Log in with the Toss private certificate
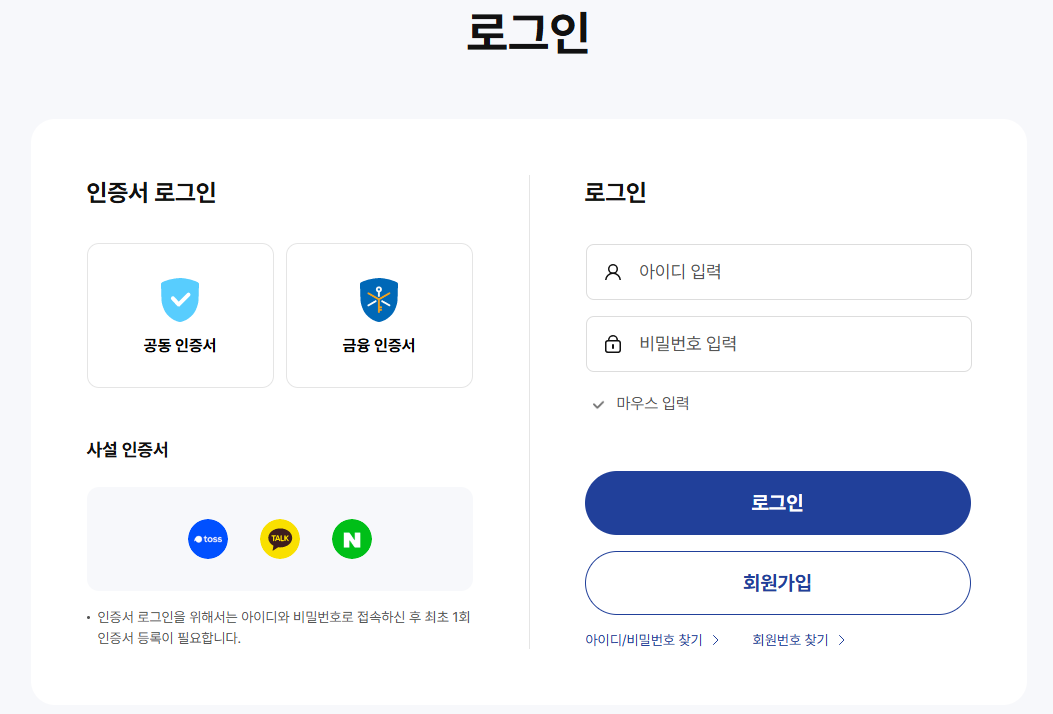1053x714 pixels. pyautogui.click(x=208, y=539)
